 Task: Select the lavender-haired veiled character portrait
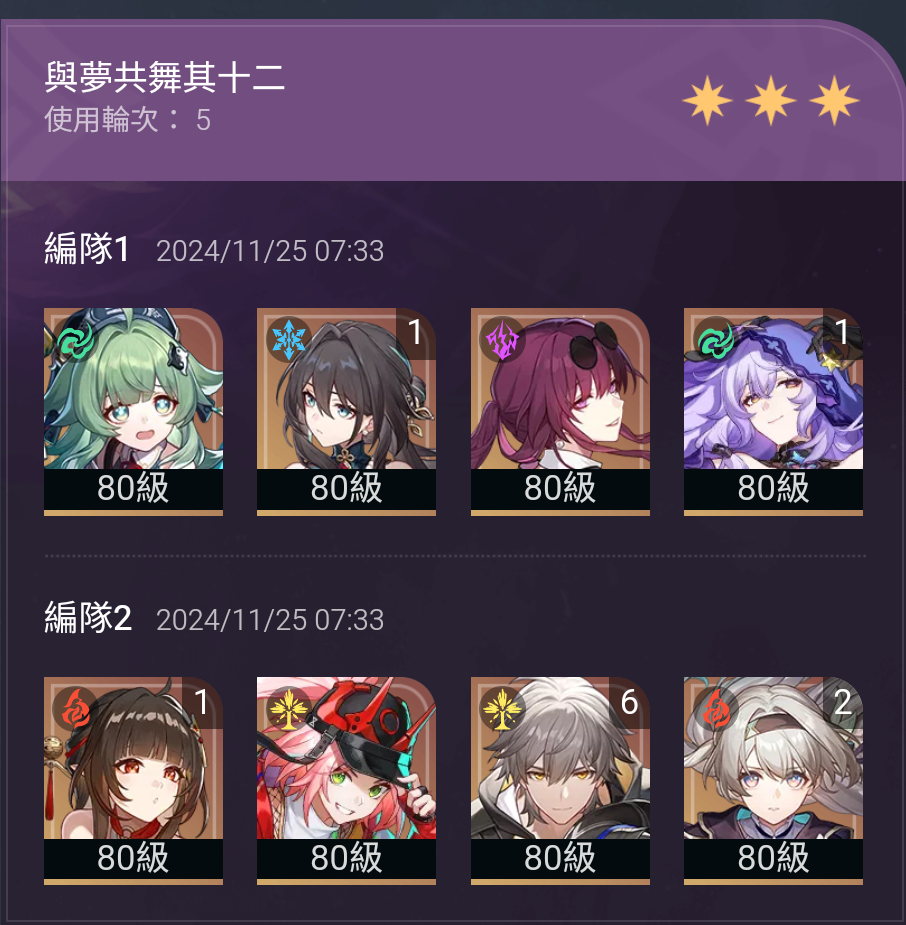click(x=773, y=411)
